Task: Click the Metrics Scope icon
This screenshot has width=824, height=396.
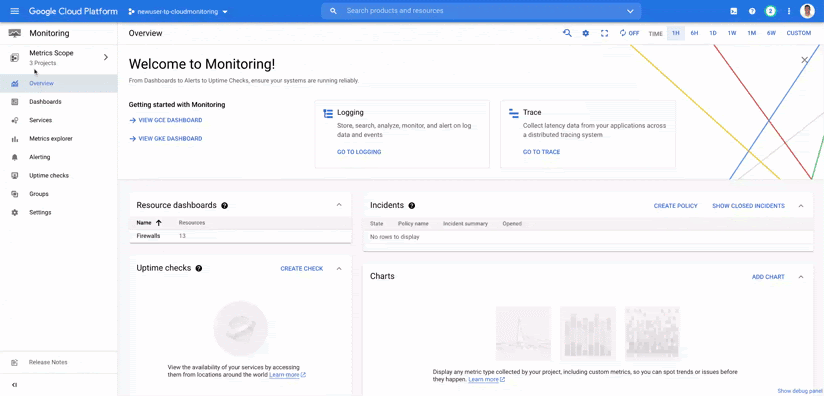Action: 15,57
